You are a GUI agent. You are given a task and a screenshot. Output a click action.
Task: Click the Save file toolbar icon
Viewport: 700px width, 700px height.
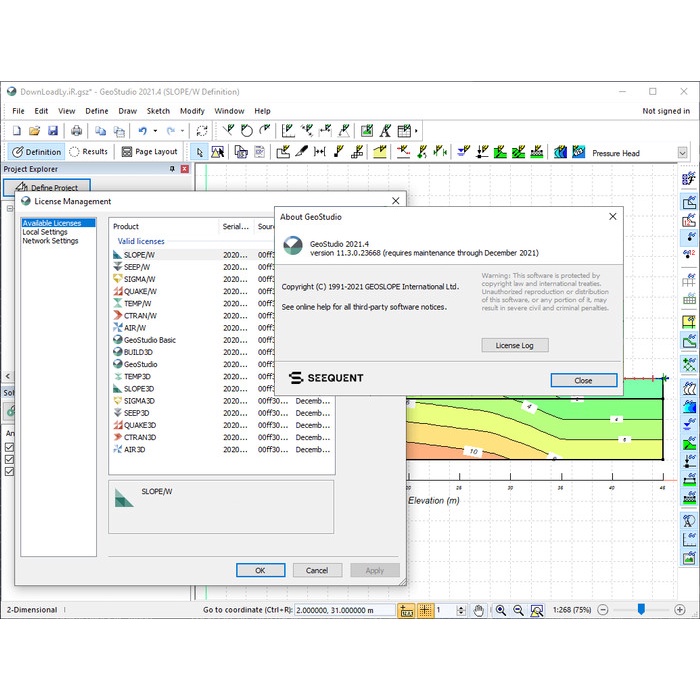[53, 131]
